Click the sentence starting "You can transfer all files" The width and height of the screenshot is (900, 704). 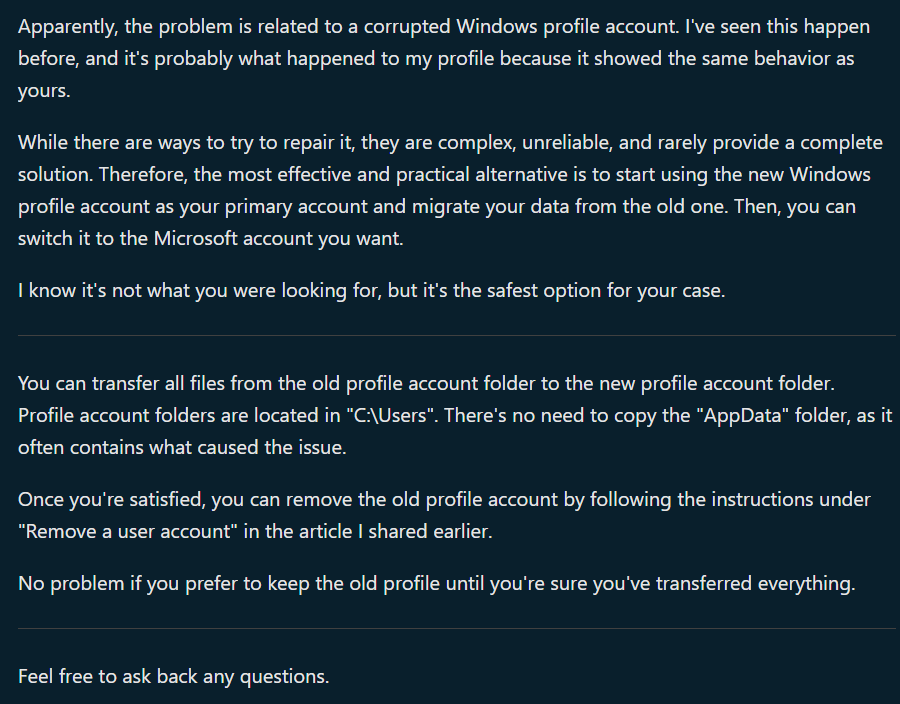click(426, 384)
